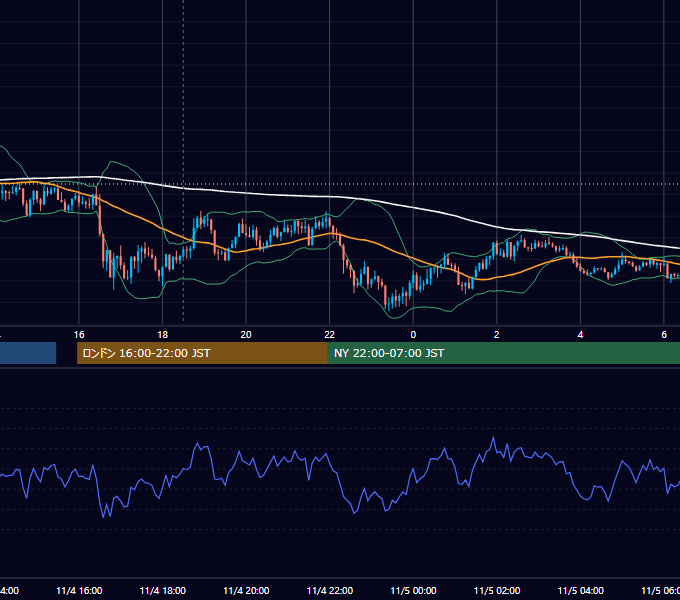The image size is (680, 600).
Task: Click the 4 hour label on price chart
Action: click(580, 334)
